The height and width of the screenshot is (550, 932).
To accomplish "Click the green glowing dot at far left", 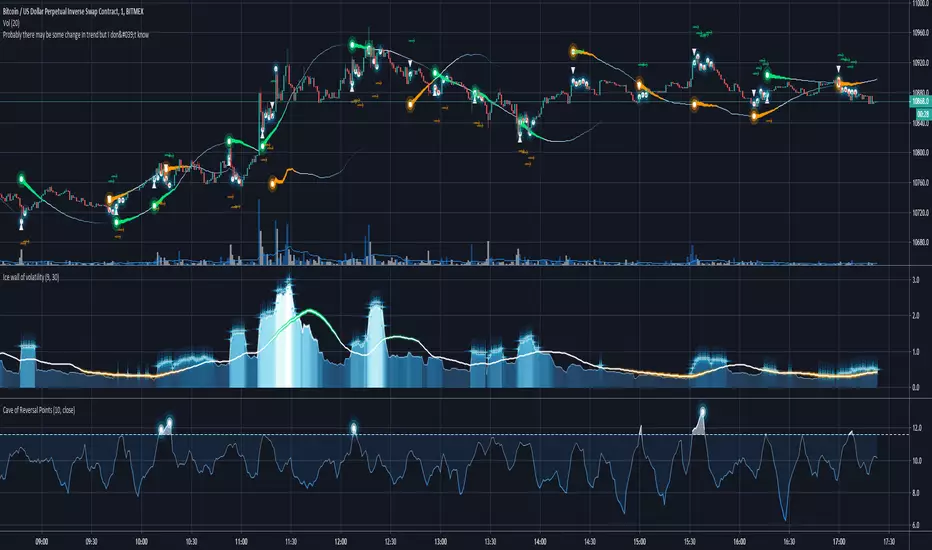I will (21, 180).
